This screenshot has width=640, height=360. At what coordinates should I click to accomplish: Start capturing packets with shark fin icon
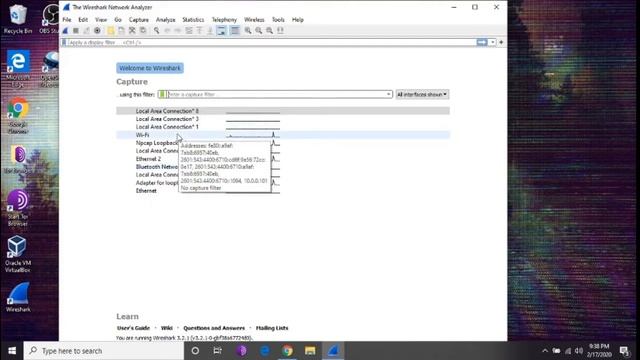pos(65,31)
